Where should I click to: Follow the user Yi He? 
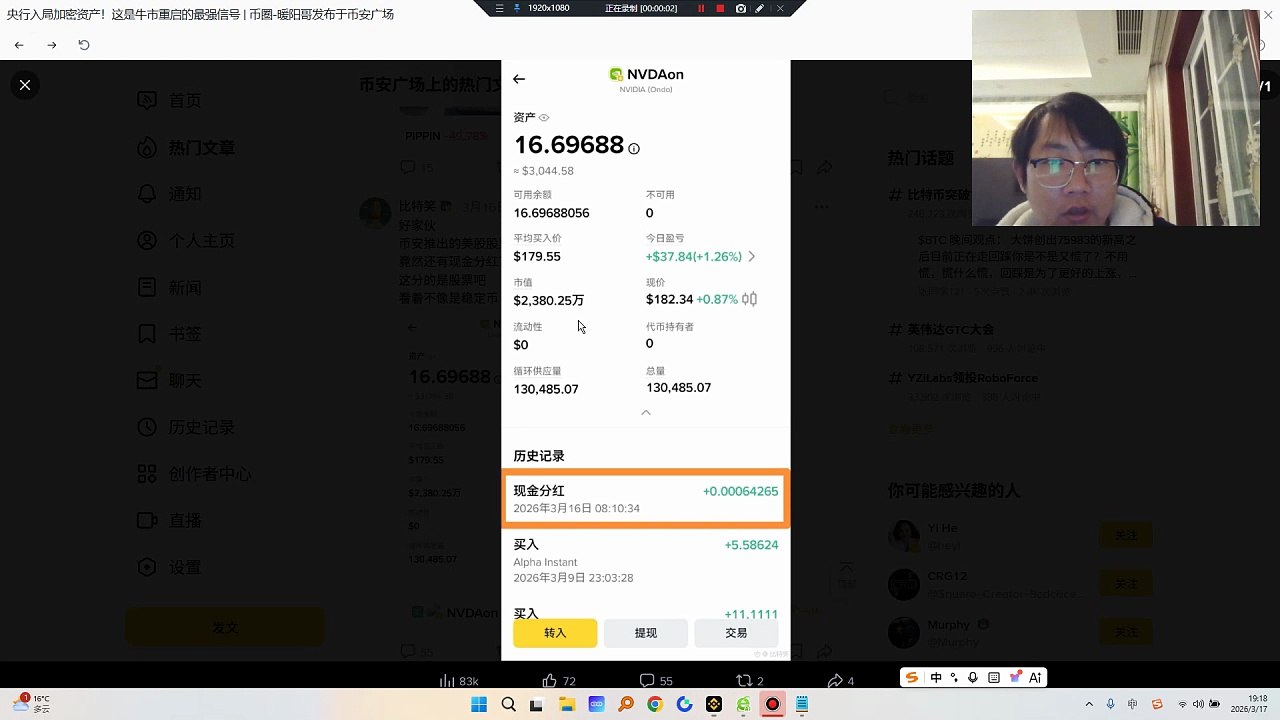click(1126, 535)
